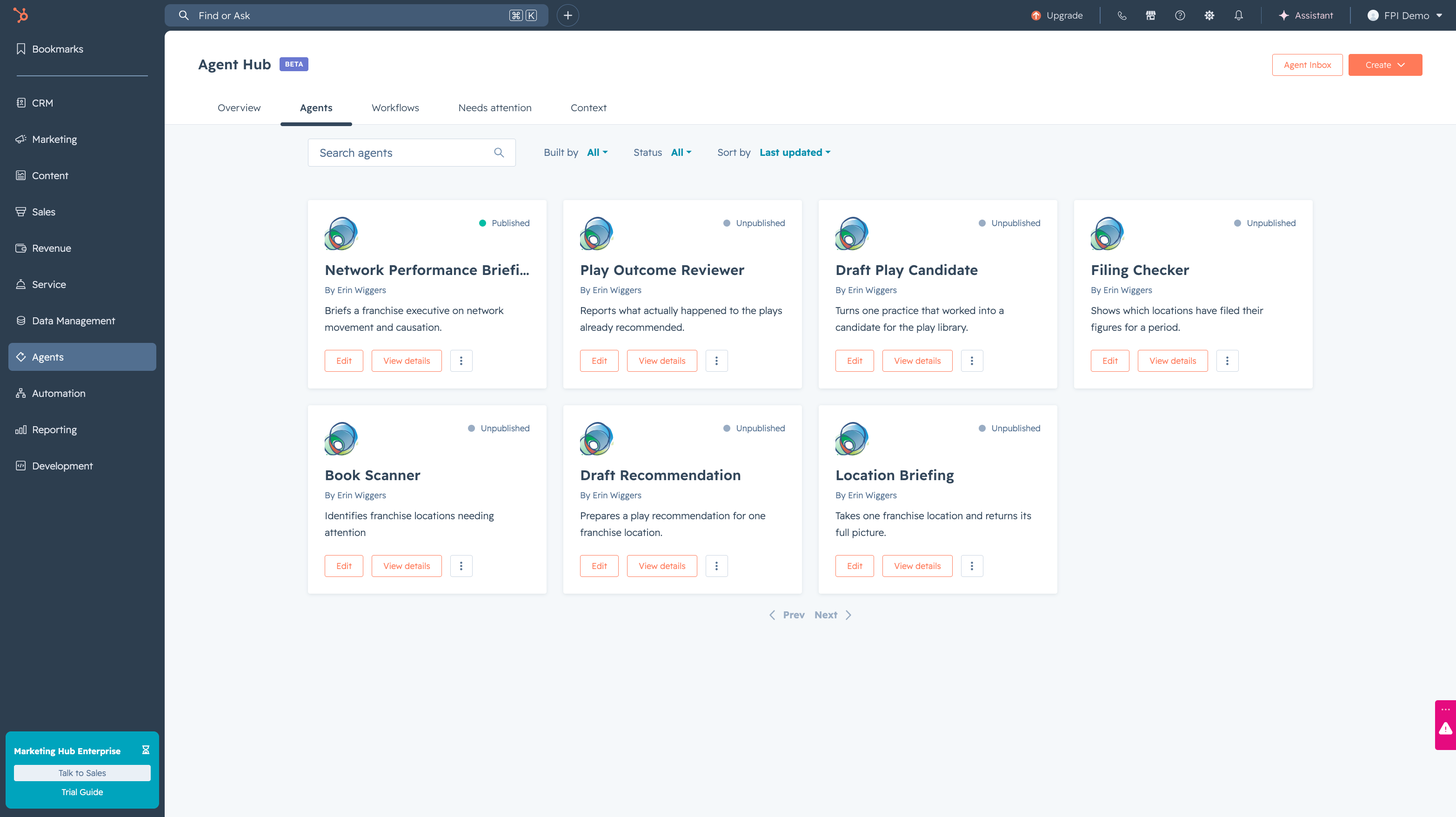Click the pink warning alert icon

click(1446, 729)
